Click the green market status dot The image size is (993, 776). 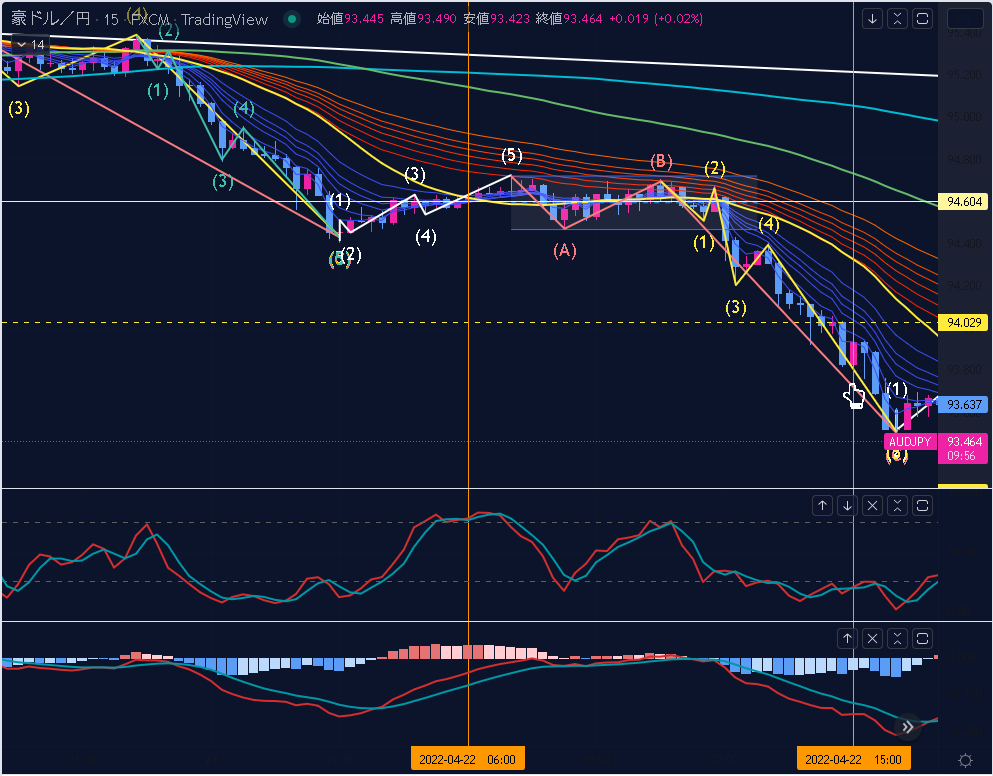click(291, 18)
